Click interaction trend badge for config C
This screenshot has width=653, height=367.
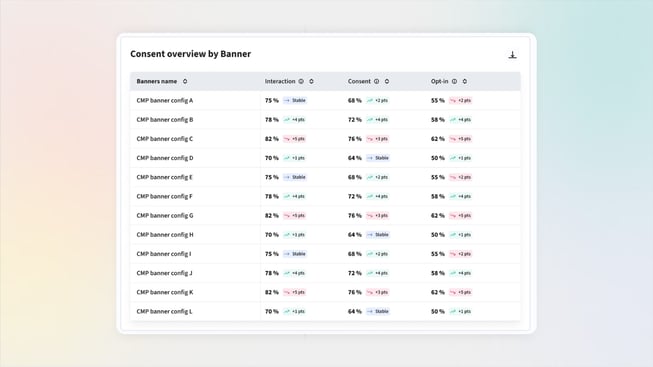pyautogui.click(x=294, y=139)
